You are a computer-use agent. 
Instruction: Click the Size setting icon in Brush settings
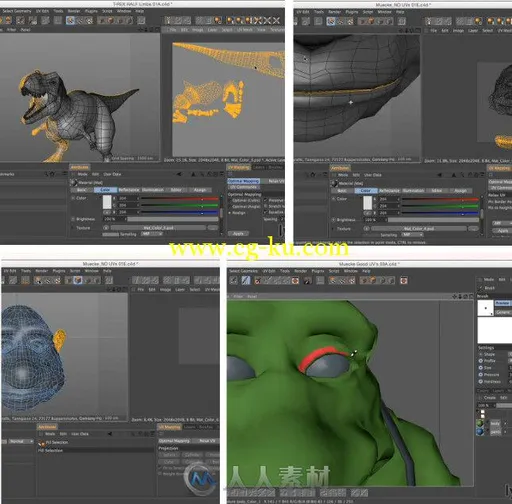click(481, 368)
